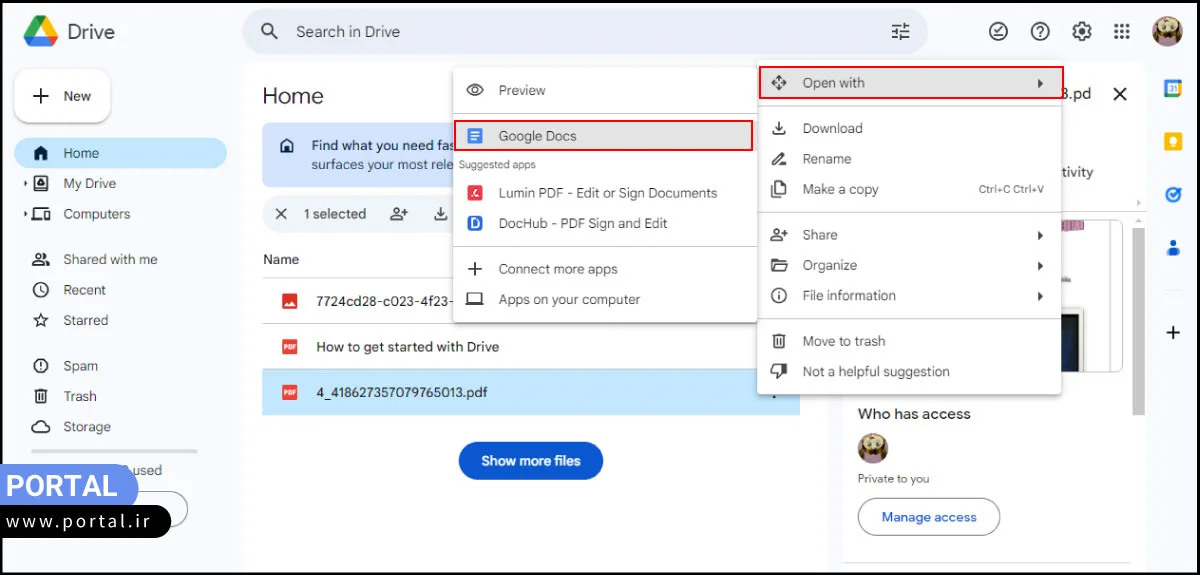Click the Search in Drive field
Viewport: 1200px width, 575px height.
point(580,32)
